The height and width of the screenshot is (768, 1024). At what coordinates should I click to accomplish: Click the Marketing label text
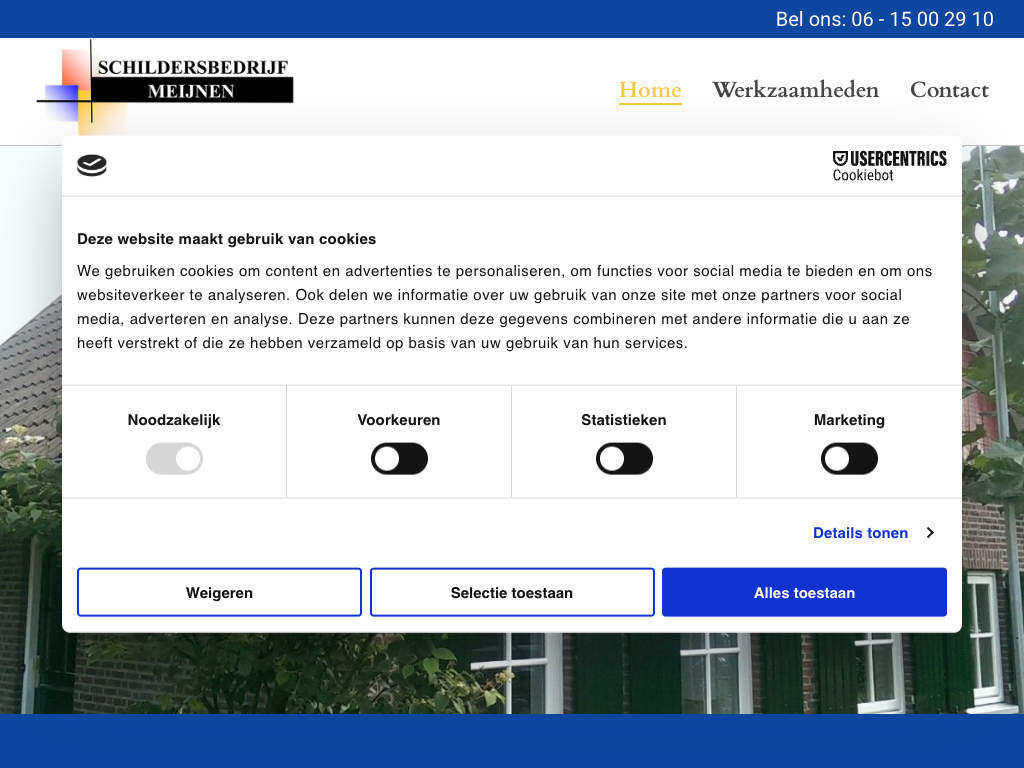[x=849, y=420]
